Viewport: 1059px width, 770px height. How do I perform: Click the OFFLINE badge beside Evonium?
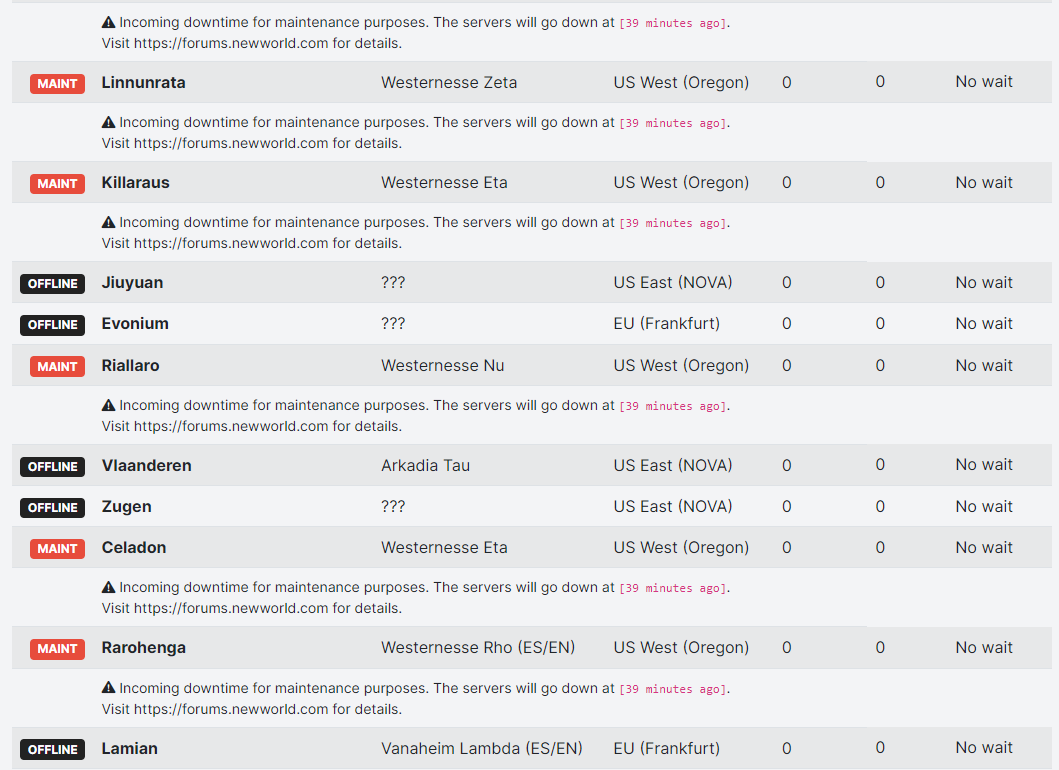click(x=53, y=325)
